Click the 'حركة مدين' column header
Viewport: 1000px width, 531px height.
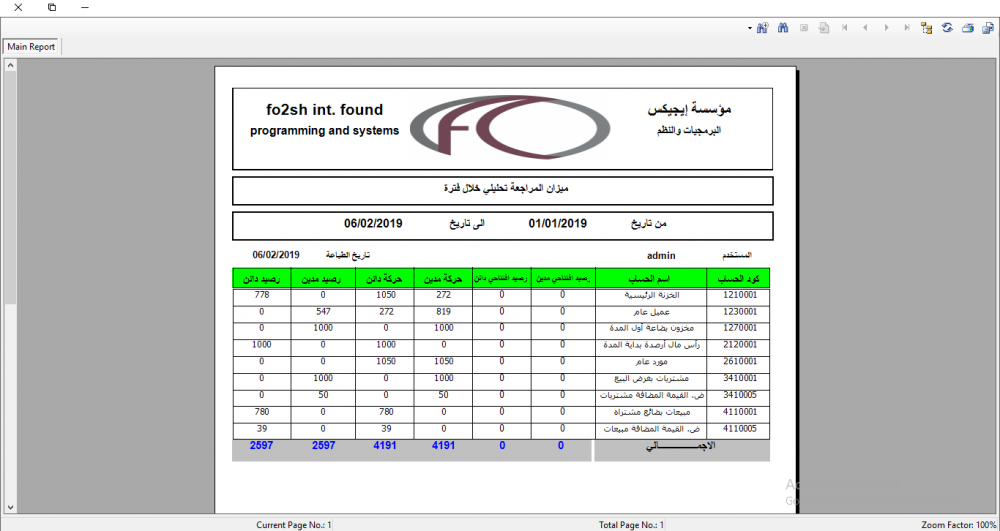pyautogui.click(x=443, y=279)
